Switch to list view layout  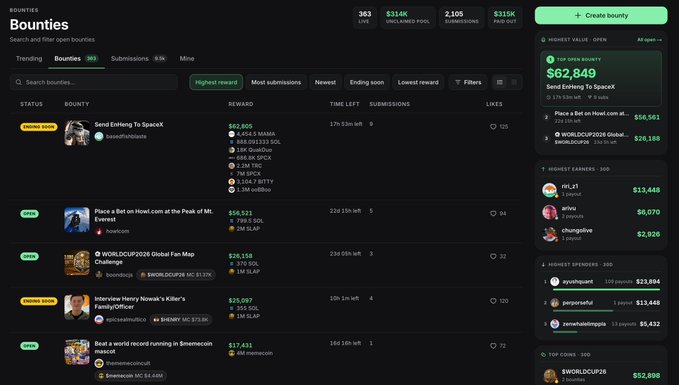point(500,82)
